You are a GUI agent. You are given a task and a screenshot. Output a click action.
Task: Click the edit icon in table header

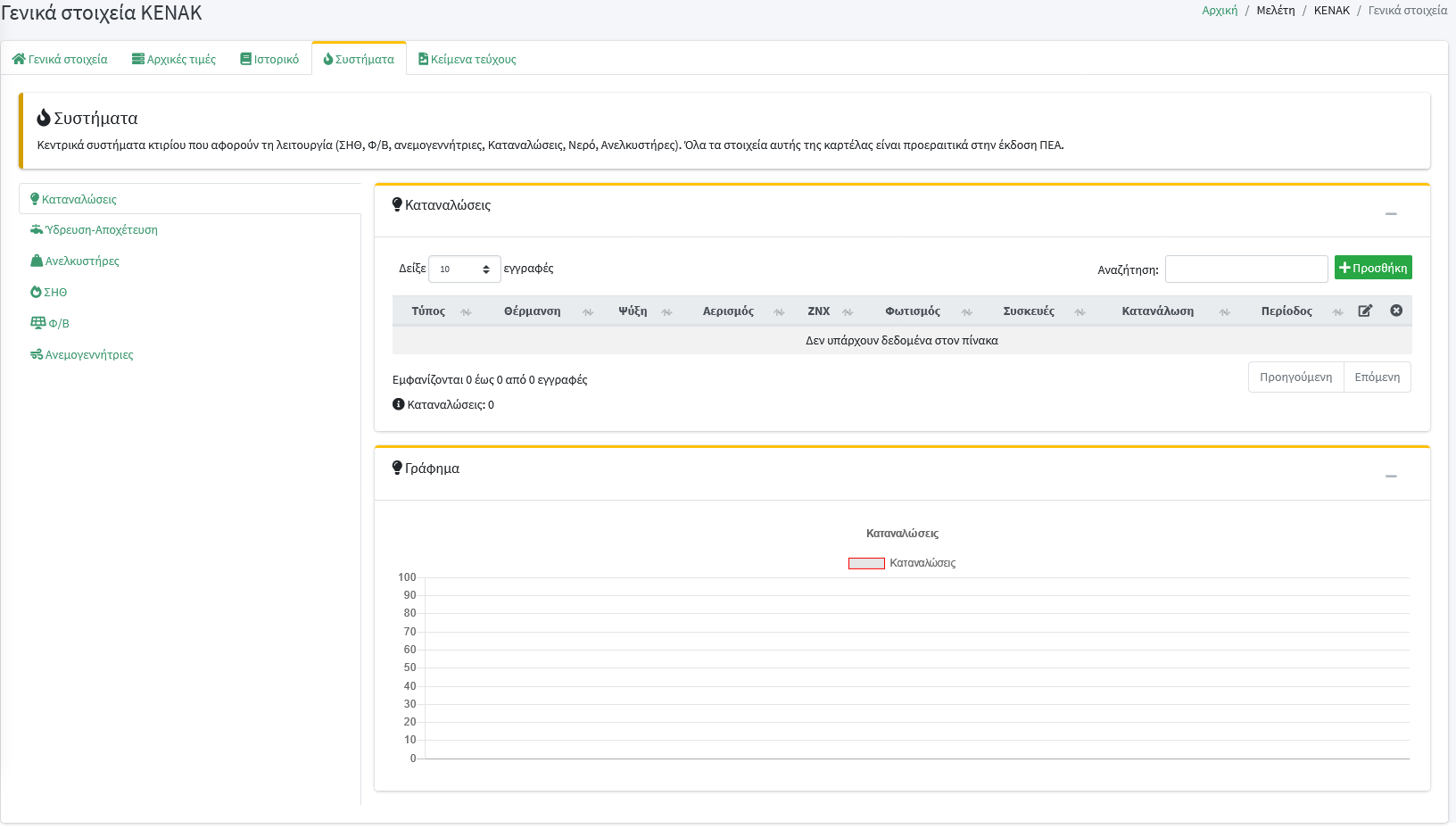(1365, 311)
